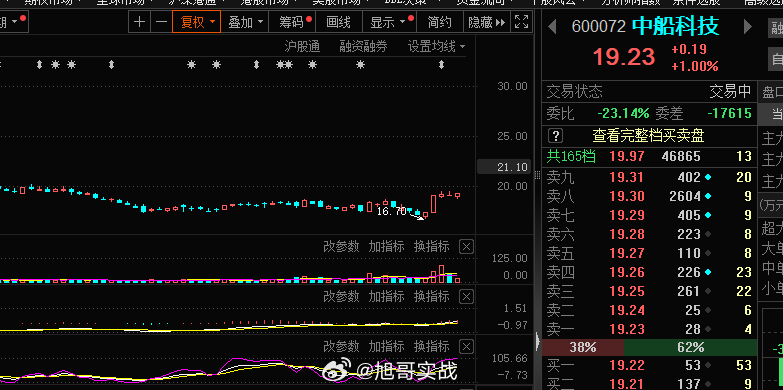
Task: Click the diamond icon in the 卖七 row
Action: tap(708, 215)
